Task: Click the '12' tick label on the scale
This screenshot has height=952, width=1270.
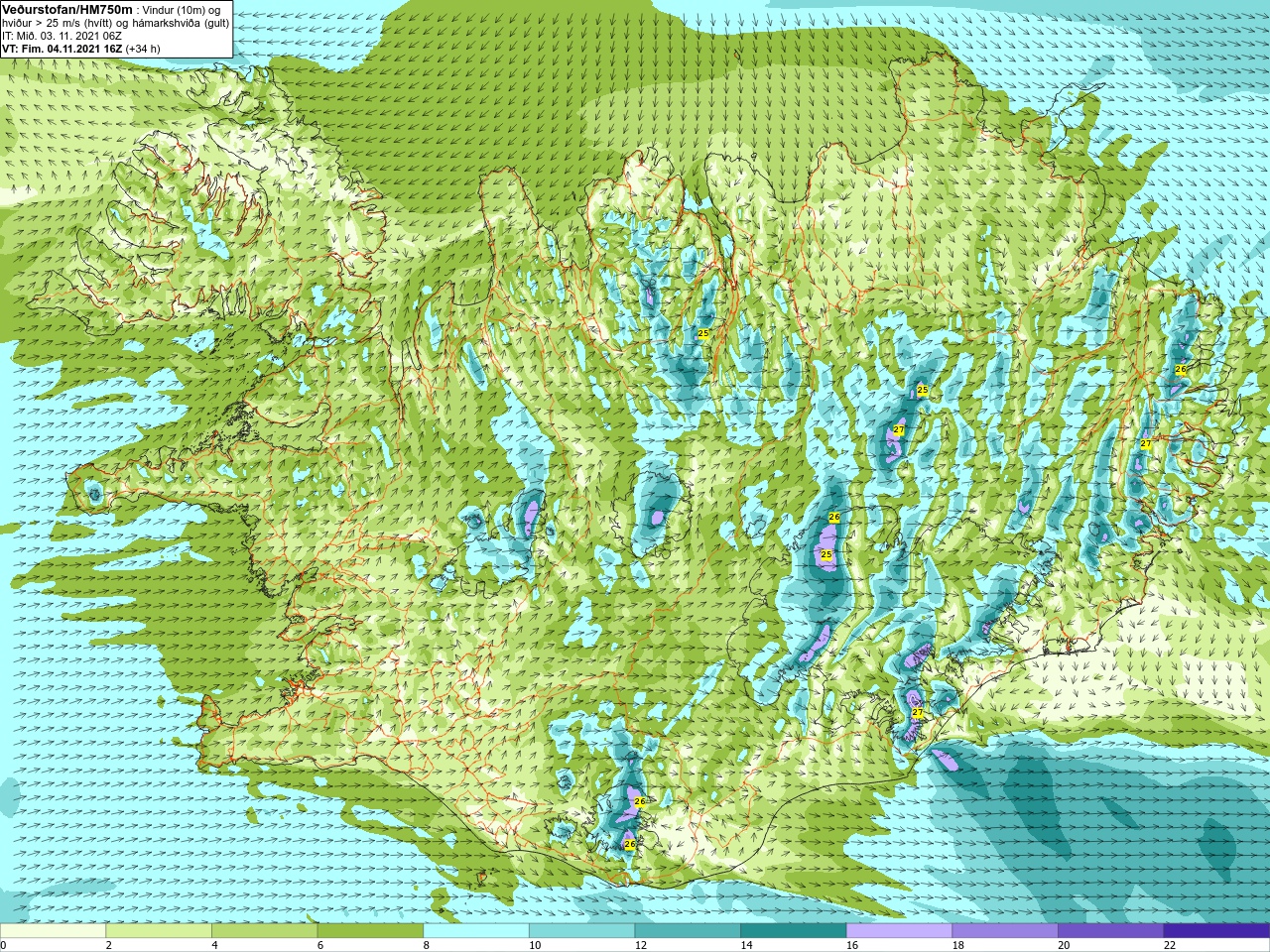Action: coord(641,945)
